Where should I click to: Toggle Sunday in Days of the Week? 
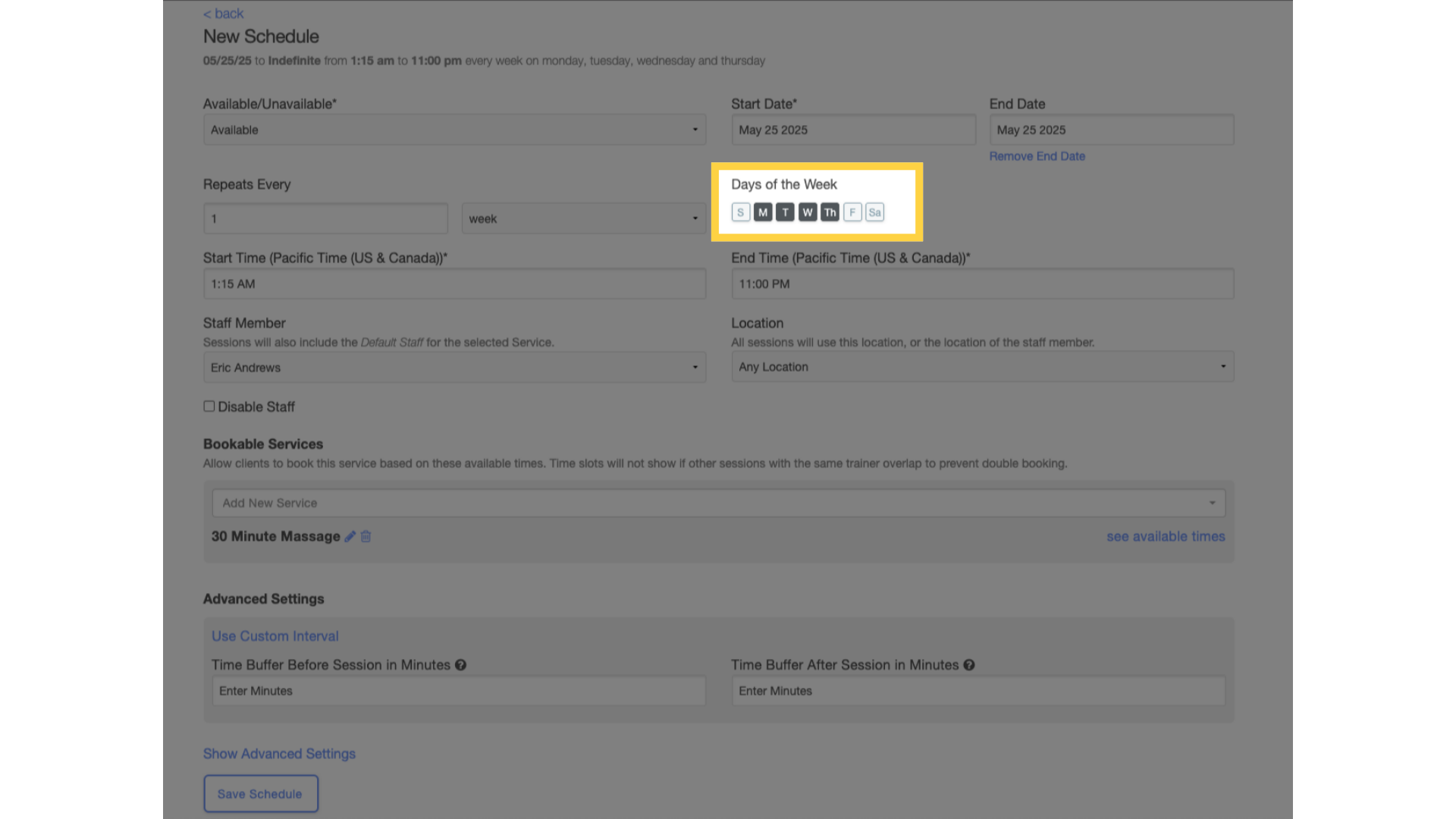coord(741,212)
